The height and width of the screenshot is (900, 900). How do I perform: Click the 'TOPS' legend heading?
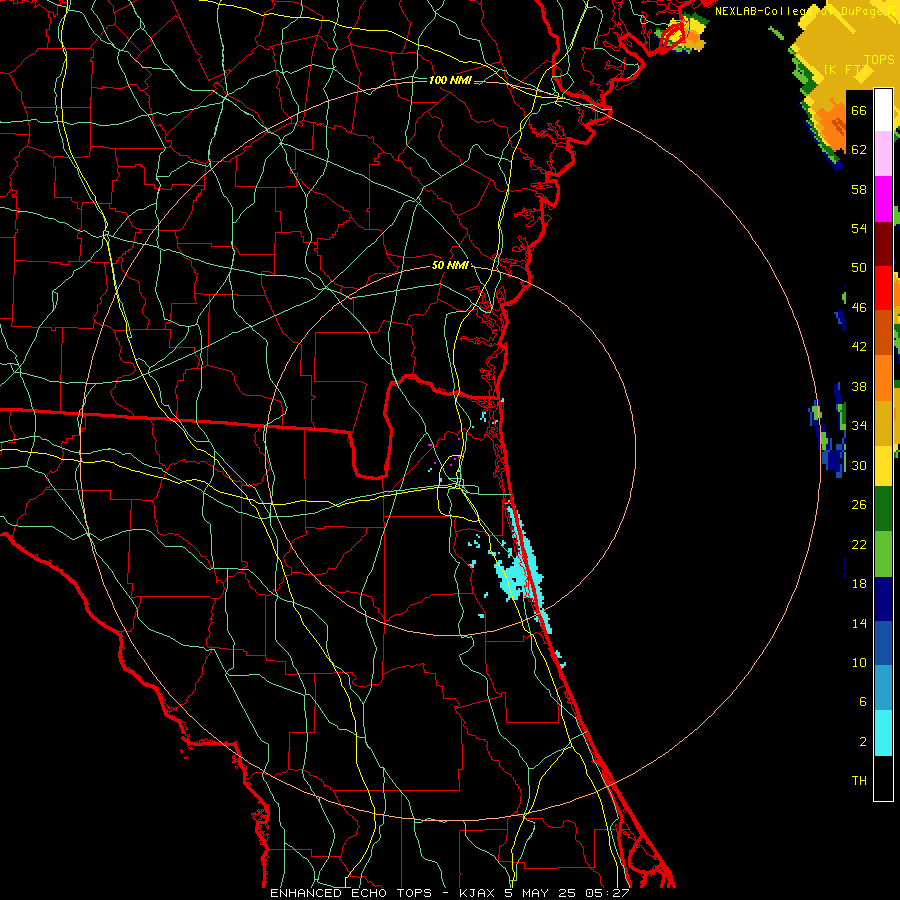point(879,60)
